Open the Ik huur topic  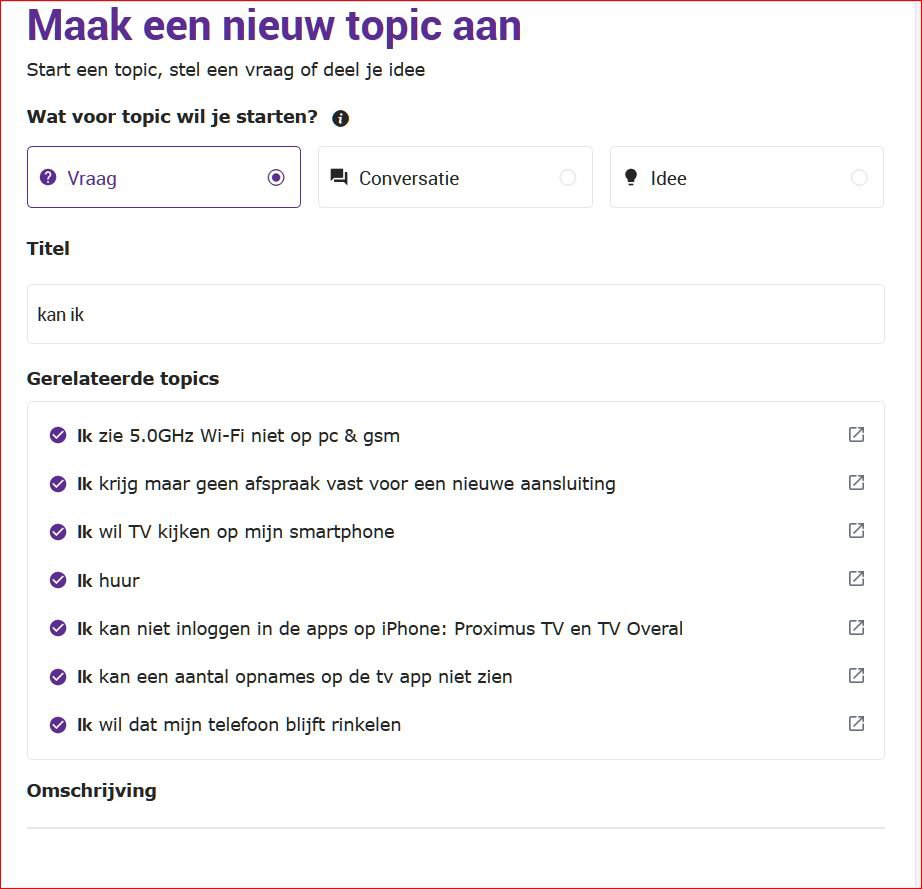[x=108, y=581]
